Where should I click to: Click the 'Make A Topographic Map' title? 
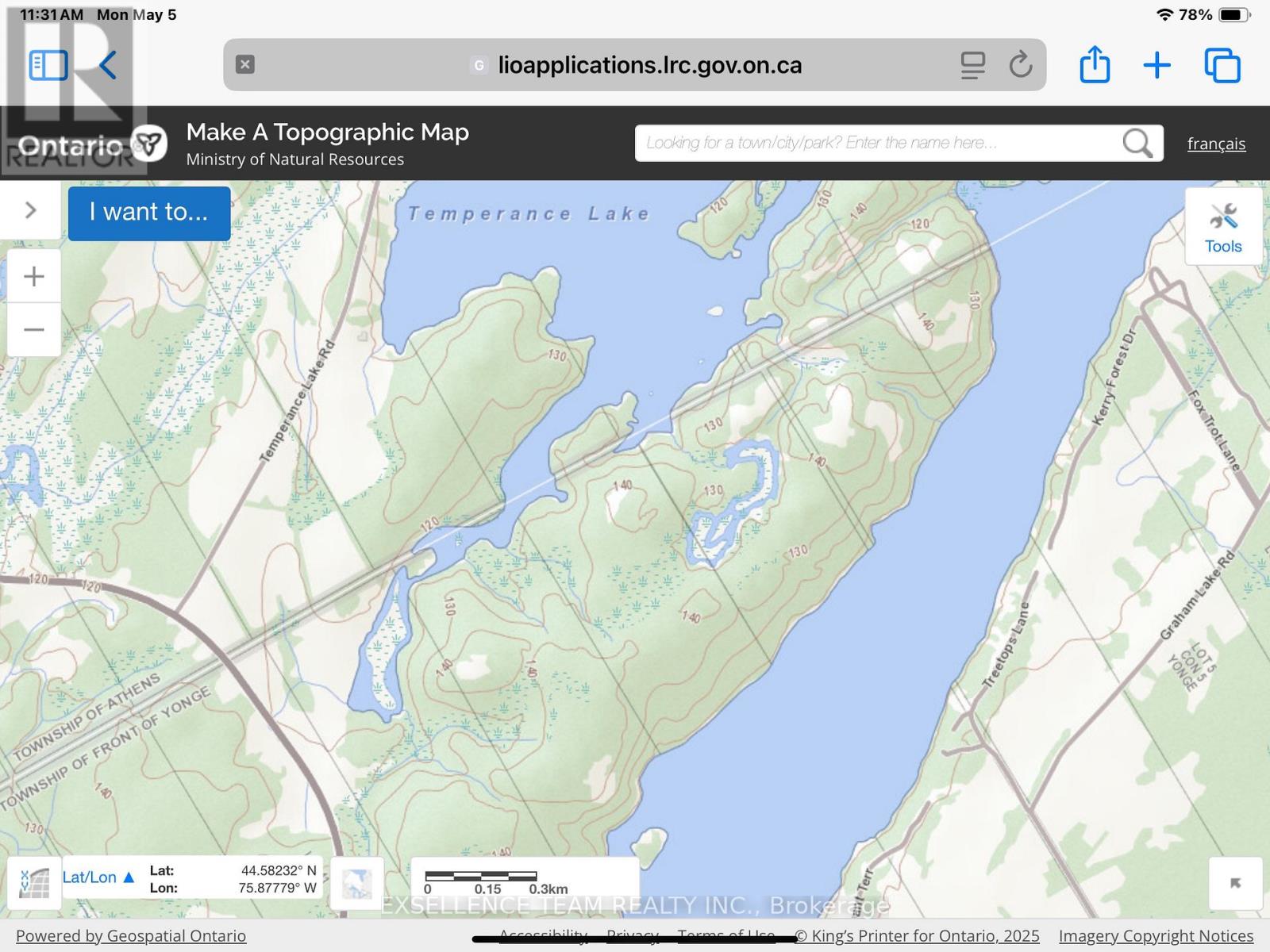click(x=327, y=132)
